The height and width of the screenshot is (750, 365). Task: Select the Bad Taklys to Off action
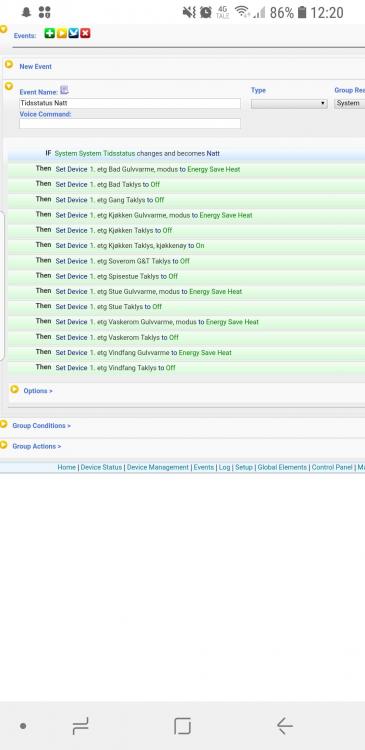186,185
